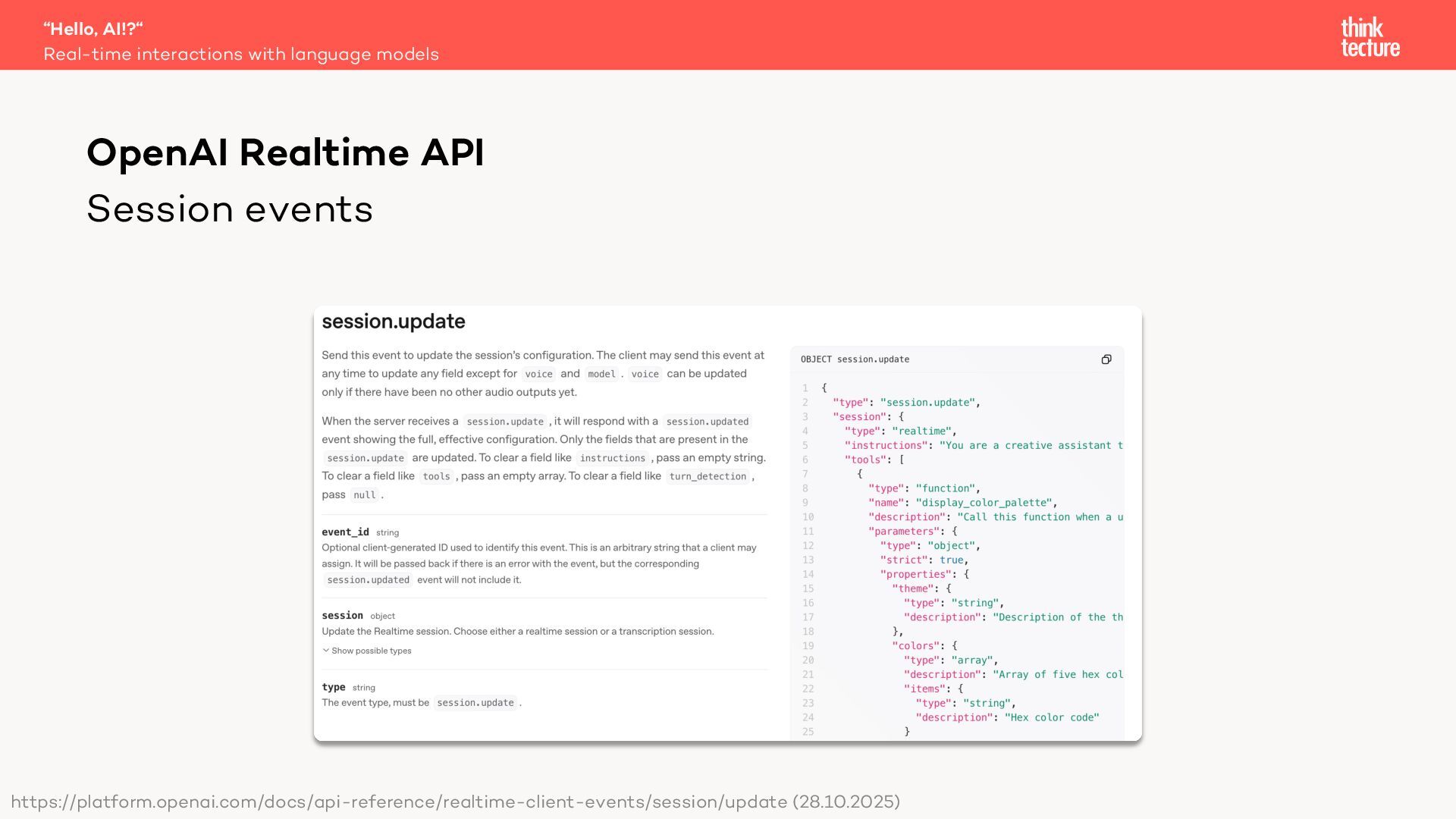Click the OBJECT session.update code header
Screen dimensions: 1456x819
coord(855,359)
